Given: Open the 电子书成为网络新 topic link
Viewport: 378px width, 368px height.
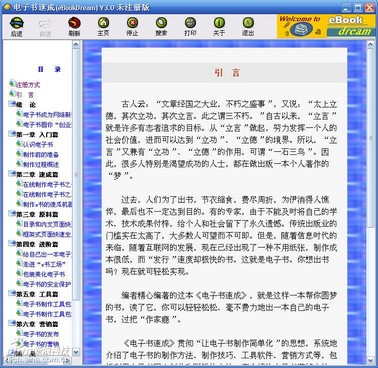Looking at the screenshot, I should pos(47,115).
